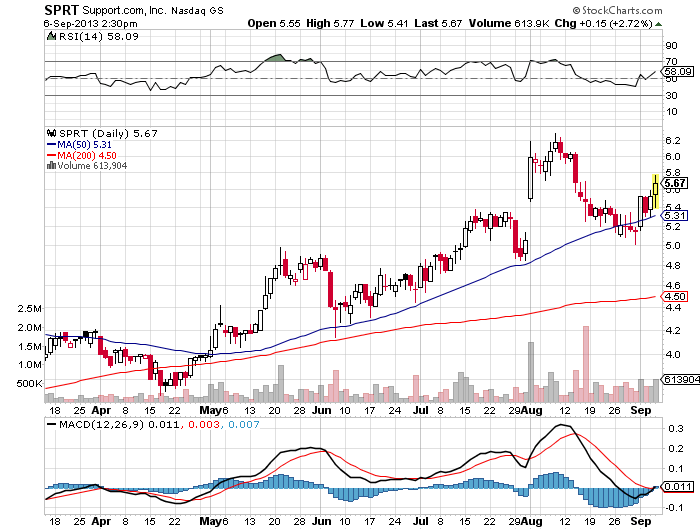Click the 0.011 MACD value tag on the right axis
Viewport: 700px width, 530px height.
tap(677, 487)
